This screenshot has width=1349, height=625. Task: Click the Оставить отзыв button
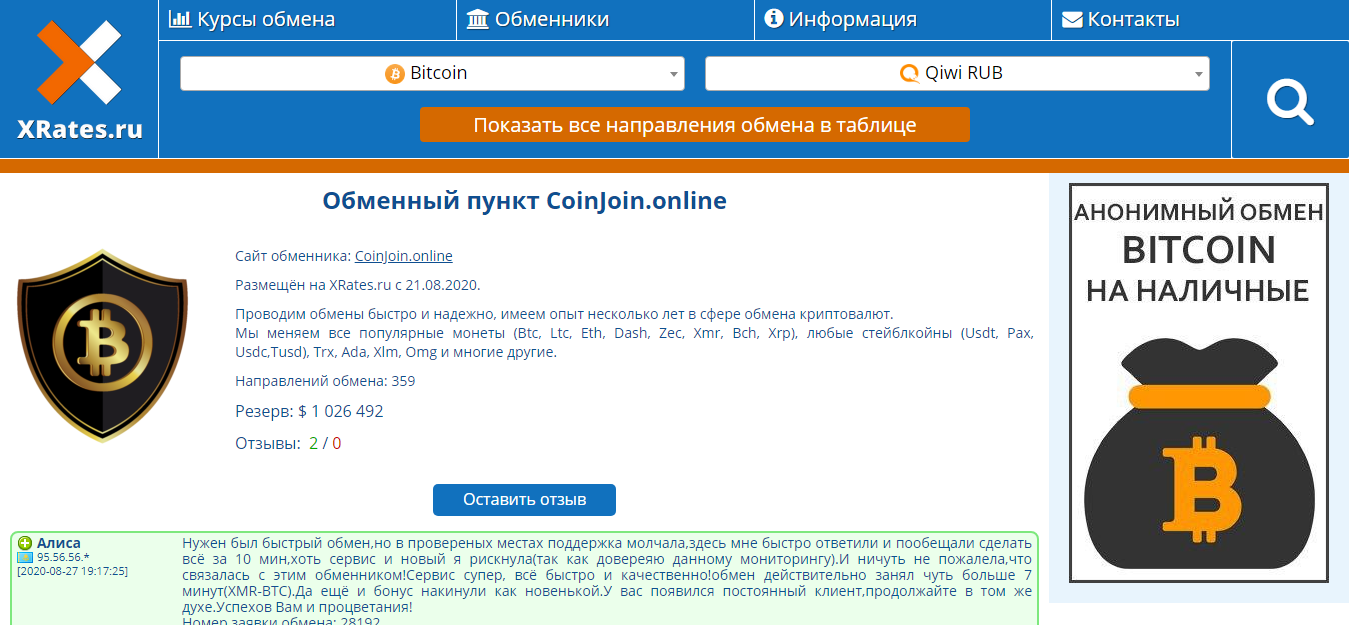[524, 500]
